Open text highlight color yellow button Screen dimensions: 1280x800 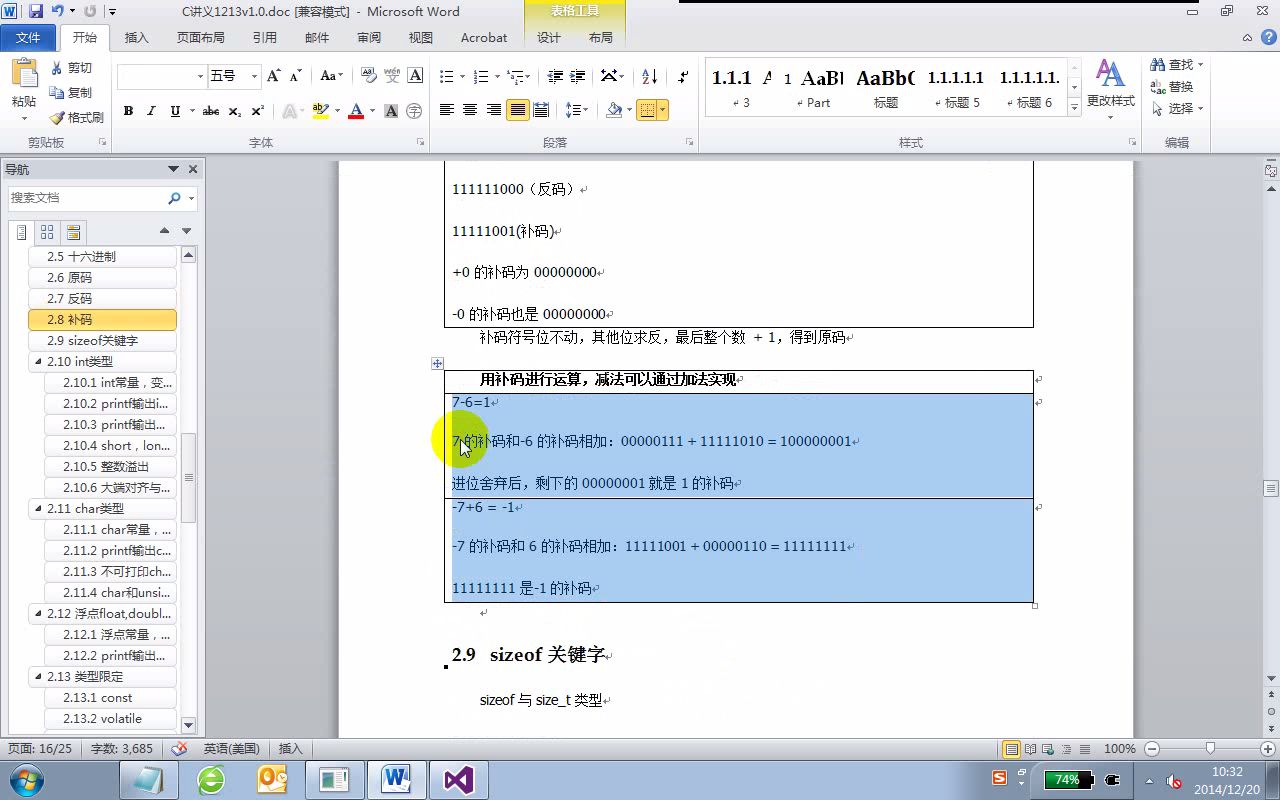320,111
